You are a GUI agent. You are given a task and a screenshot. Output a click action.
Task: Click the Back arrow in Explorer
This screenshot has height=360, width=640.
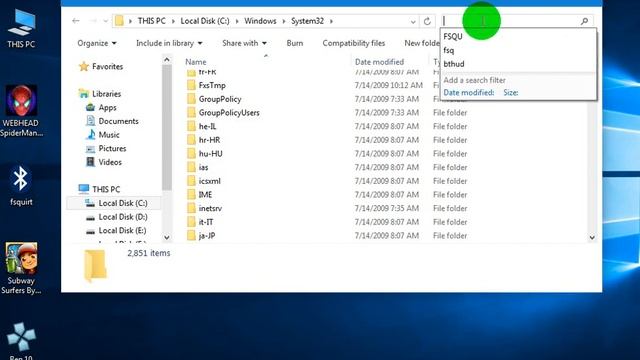76,21
